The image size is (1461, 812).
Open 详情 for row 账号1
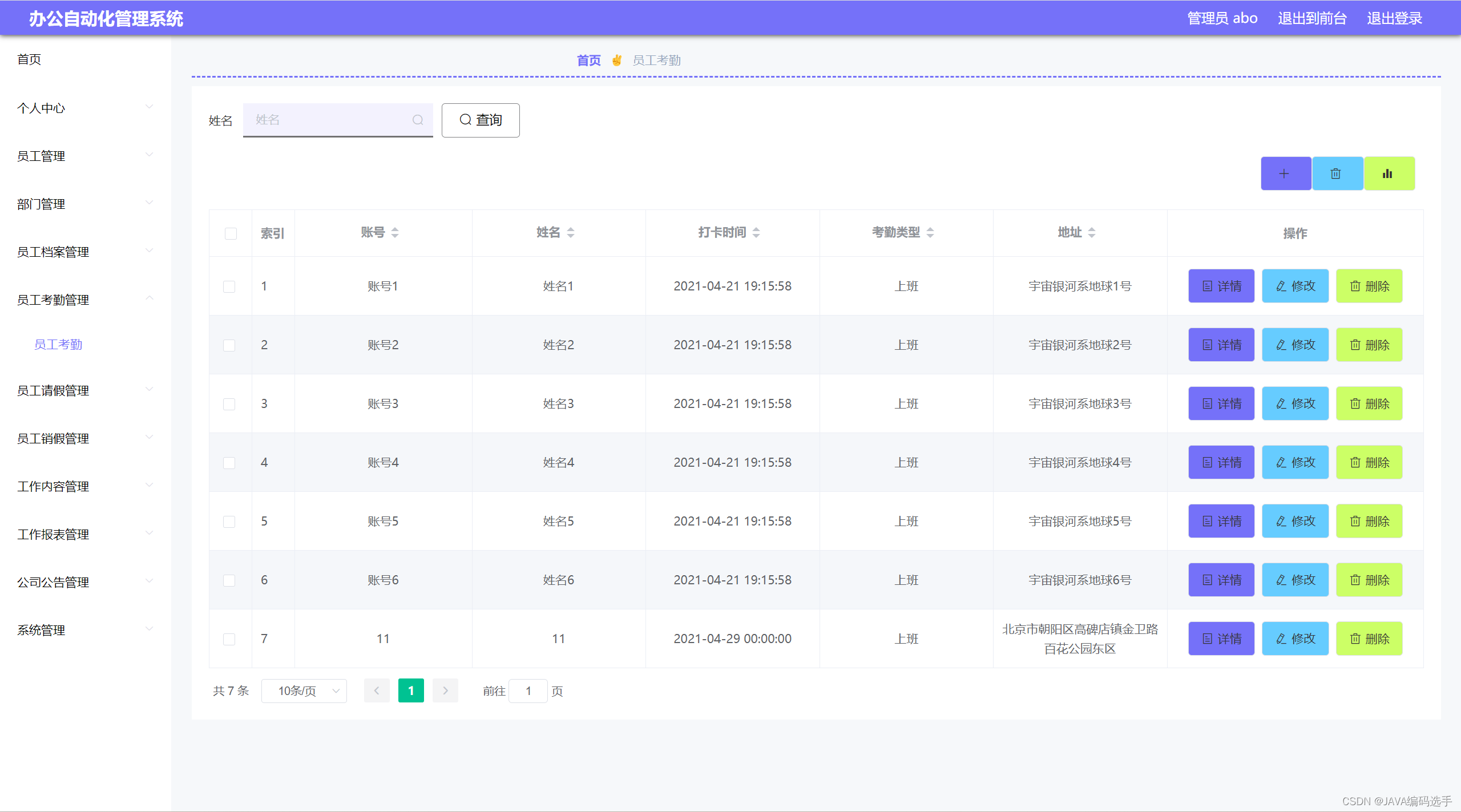click(x=1221, y=286)
